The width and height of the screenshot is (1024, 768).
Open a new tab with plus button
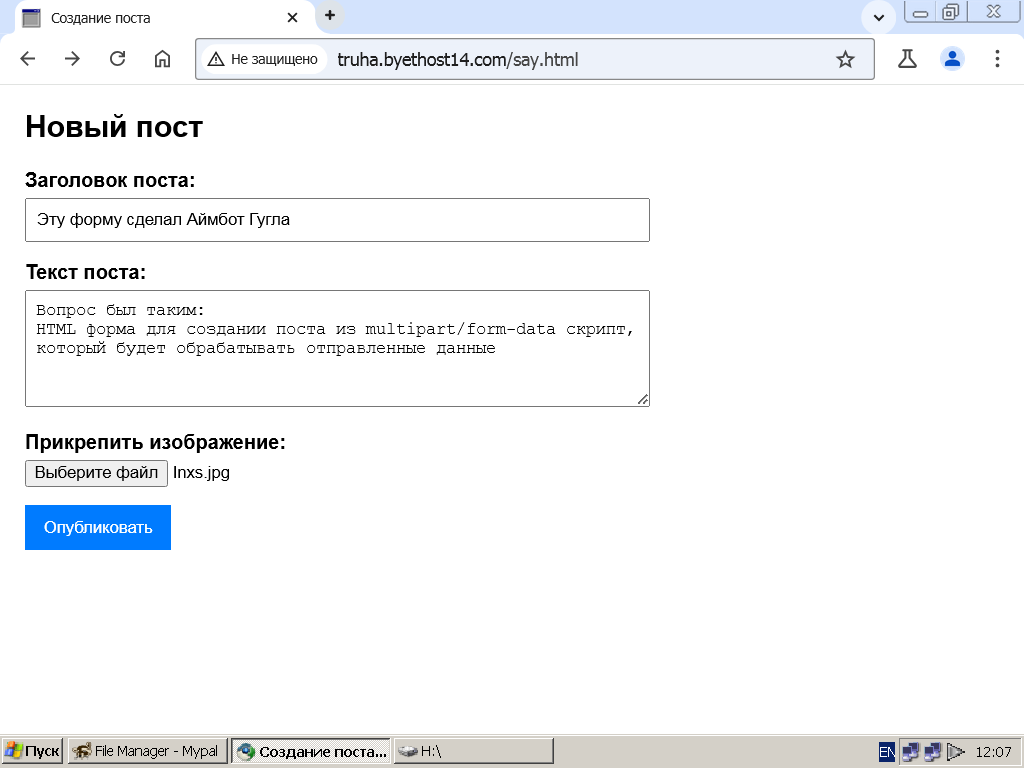click(x=330, y=16)
